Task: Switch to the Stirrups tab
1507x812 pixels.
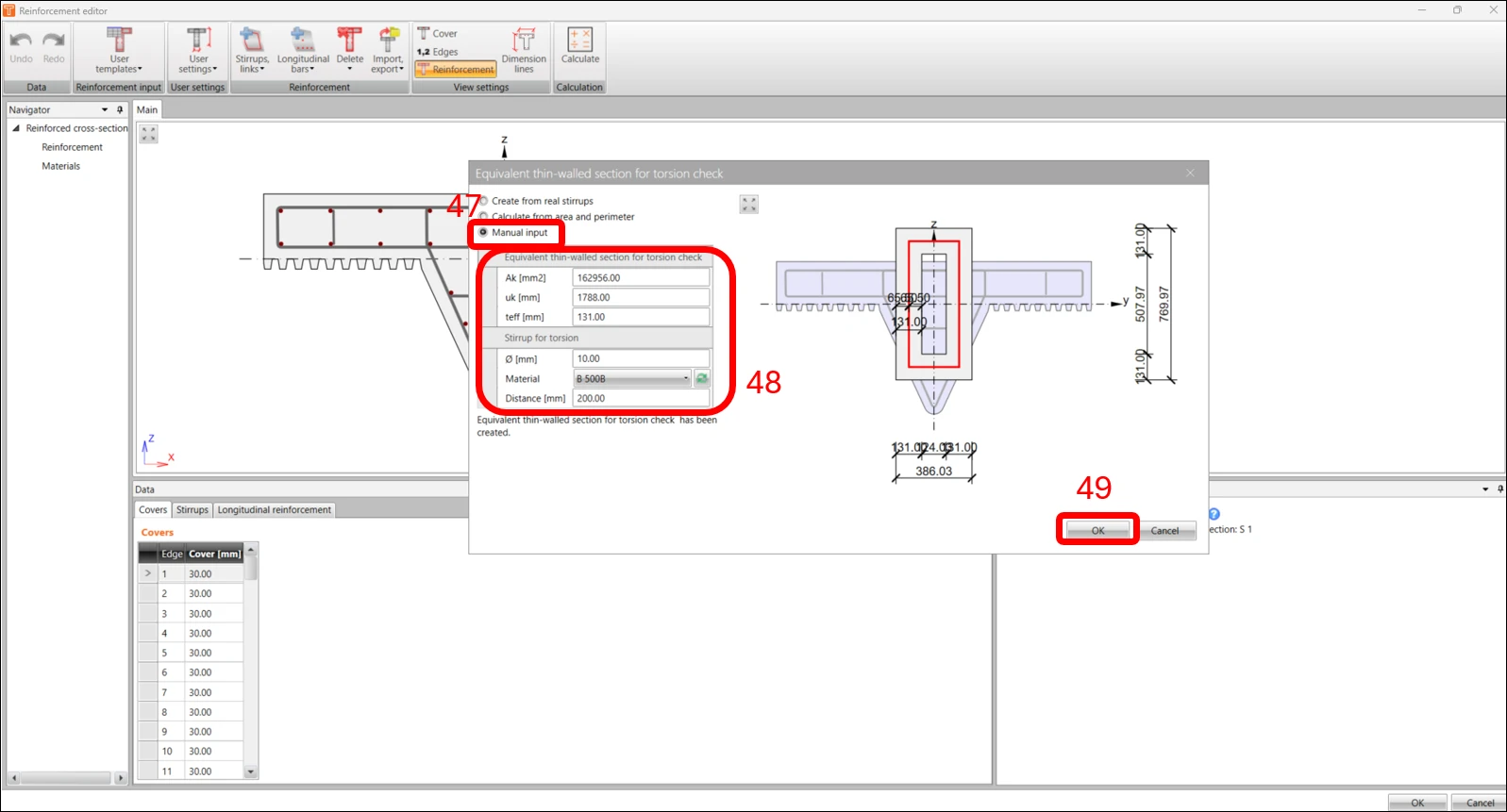Action: [193, 510]
